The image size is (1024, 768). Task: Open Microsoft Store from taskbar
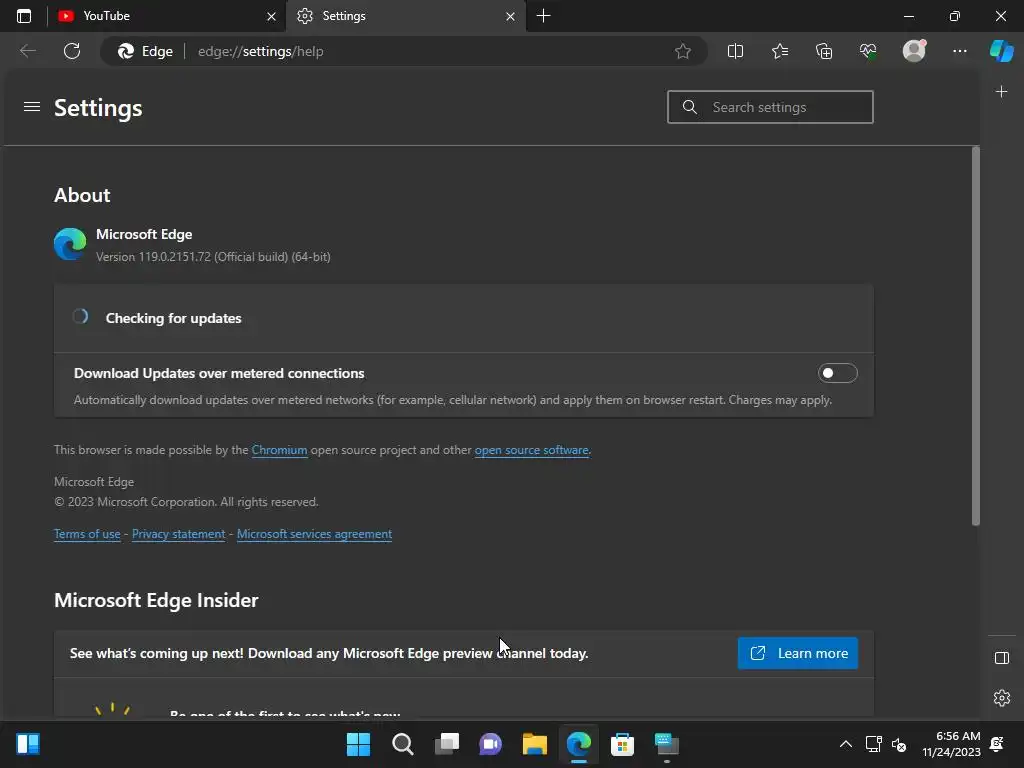coord(622,744)
